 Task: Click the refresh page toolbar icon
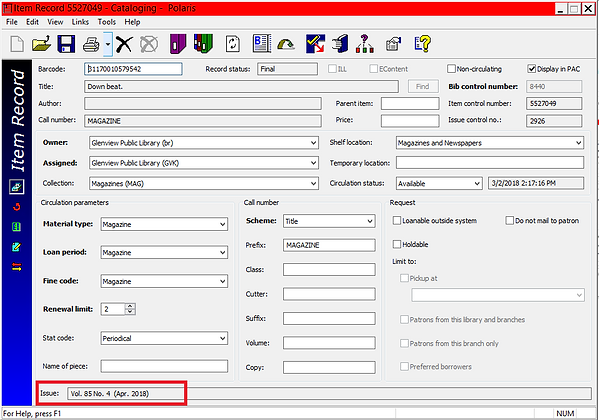click(233, 44)
